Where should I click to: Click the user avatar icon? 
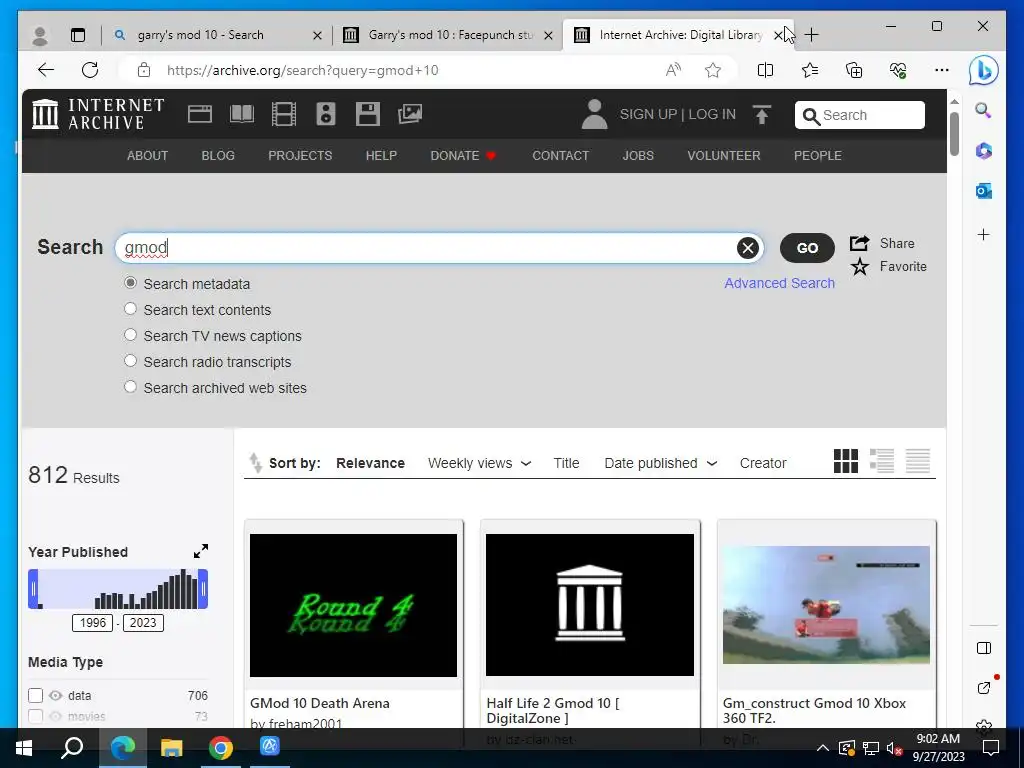coord(594,114)
